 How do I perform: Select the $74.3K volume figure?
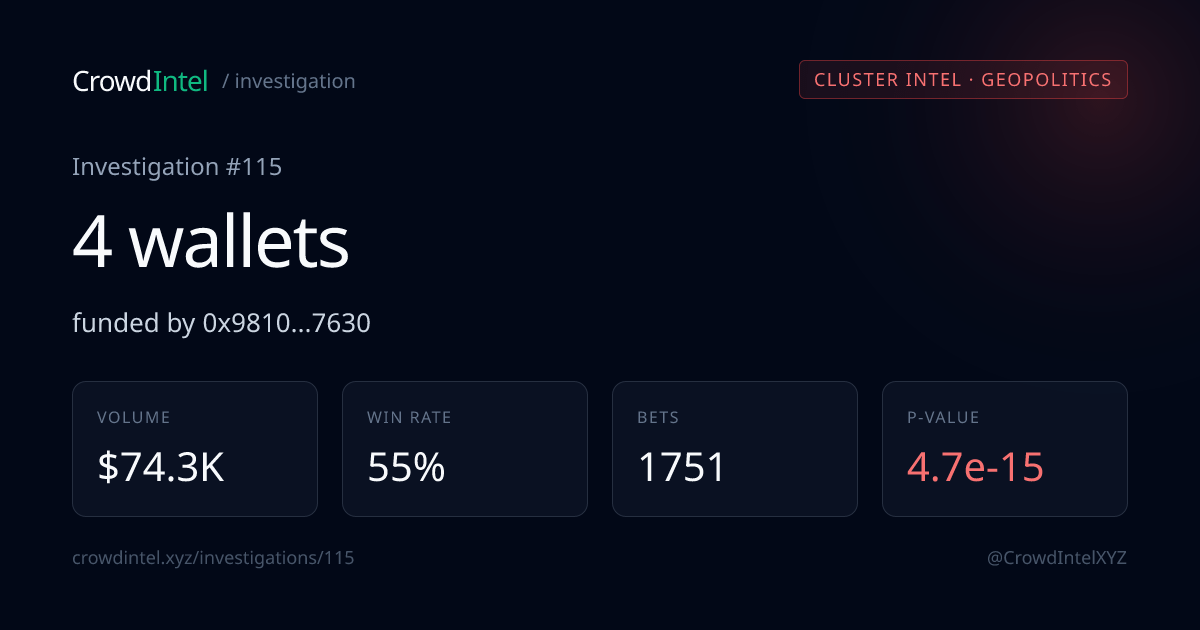161,467
